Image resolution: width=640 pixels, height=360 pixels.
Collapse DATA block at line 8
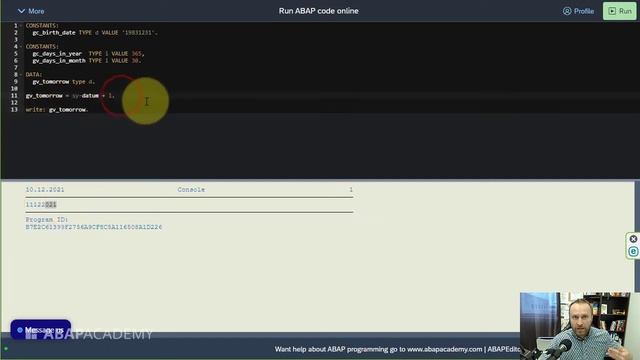coord(21,75)
